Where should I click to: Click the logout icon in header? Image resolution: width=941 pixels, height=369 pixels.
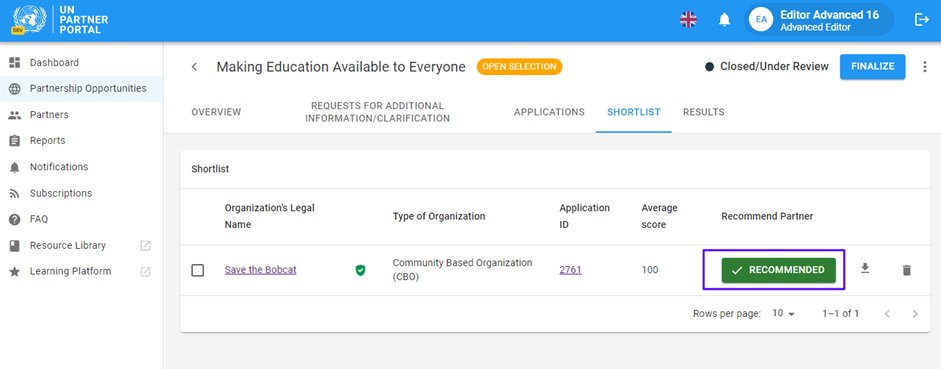tap(921, 20)
